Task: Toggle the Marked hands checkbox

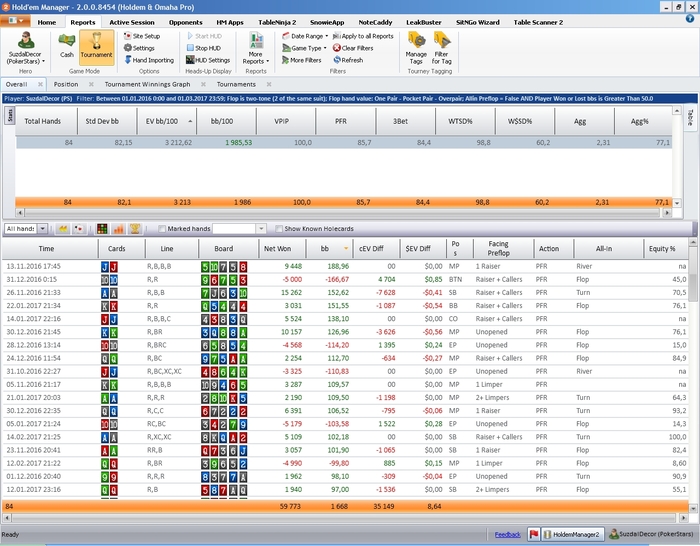Action: click(162, 229)
